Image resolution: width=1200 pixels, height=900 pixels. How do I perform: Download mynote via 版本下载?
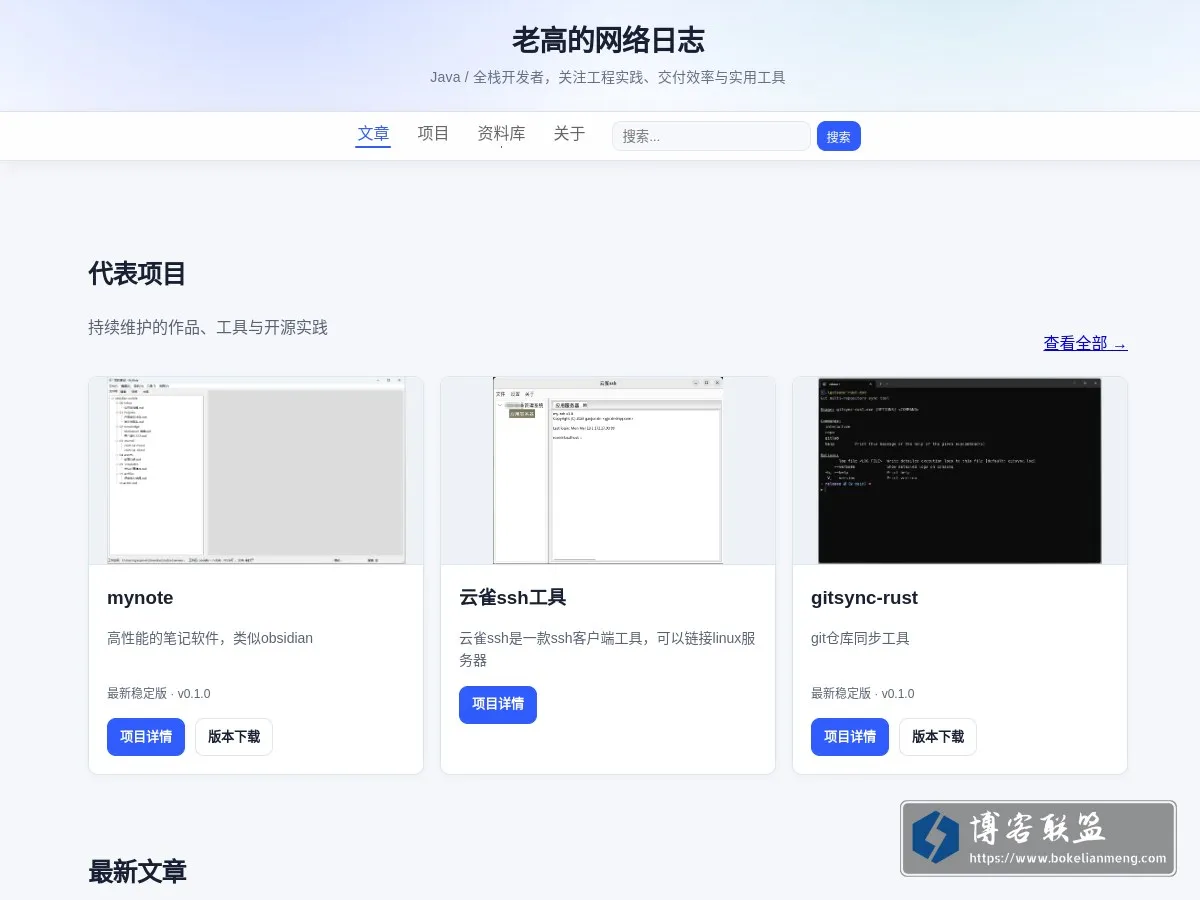click(234, 737)
